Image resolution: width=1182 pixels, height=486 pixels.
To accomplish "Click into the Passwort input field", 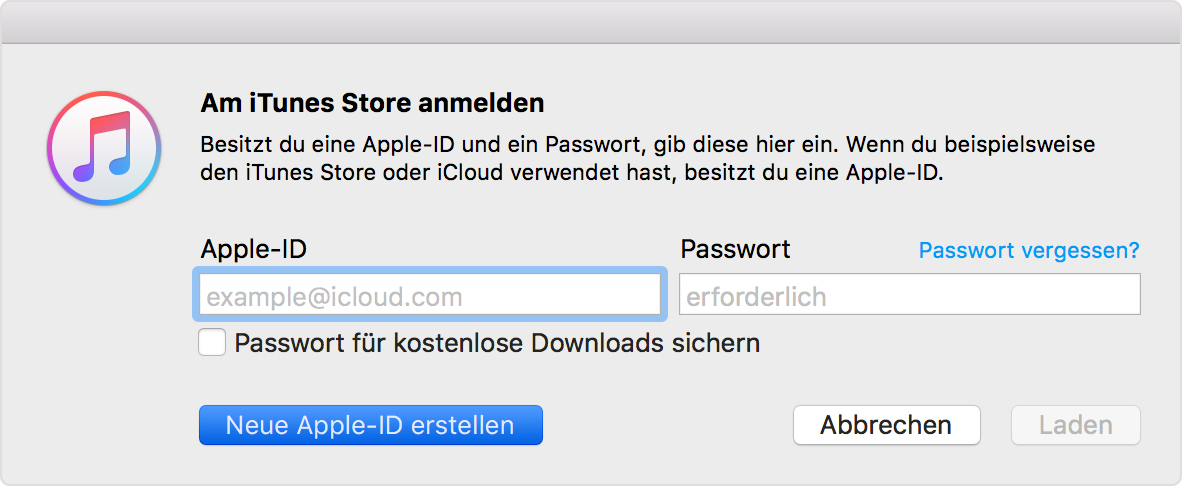I will click(x=910, y=294).
